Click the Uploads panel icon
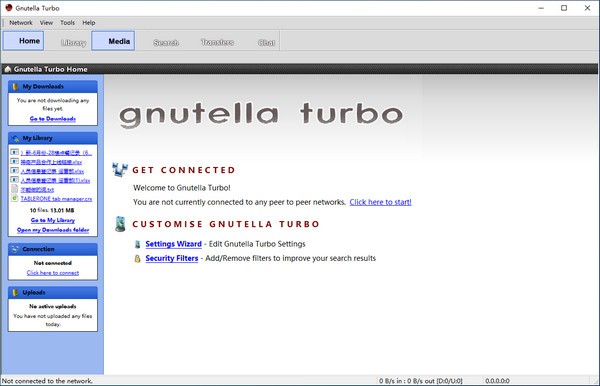 [x=15, y=293]
